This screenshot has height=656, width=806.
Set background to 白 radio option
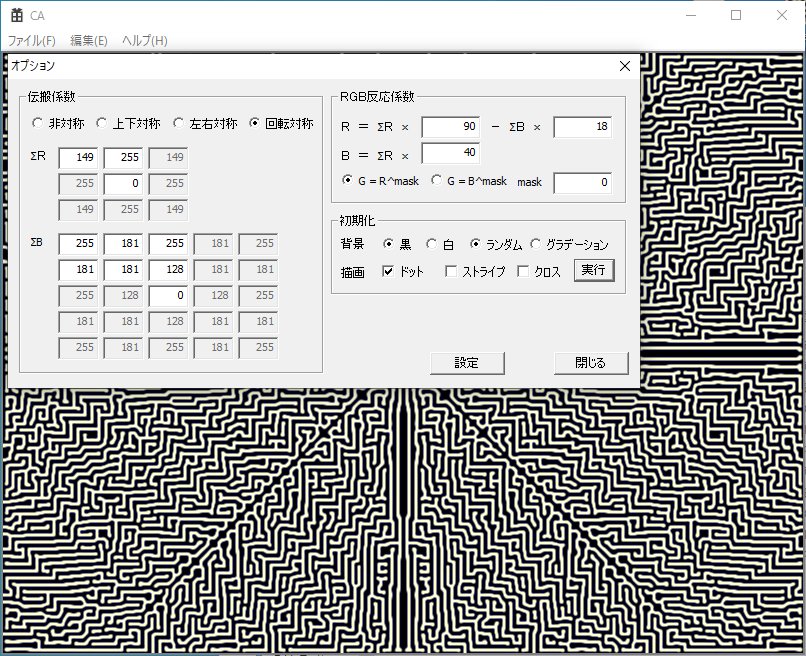pyautogui.click(x=432, y=245)
